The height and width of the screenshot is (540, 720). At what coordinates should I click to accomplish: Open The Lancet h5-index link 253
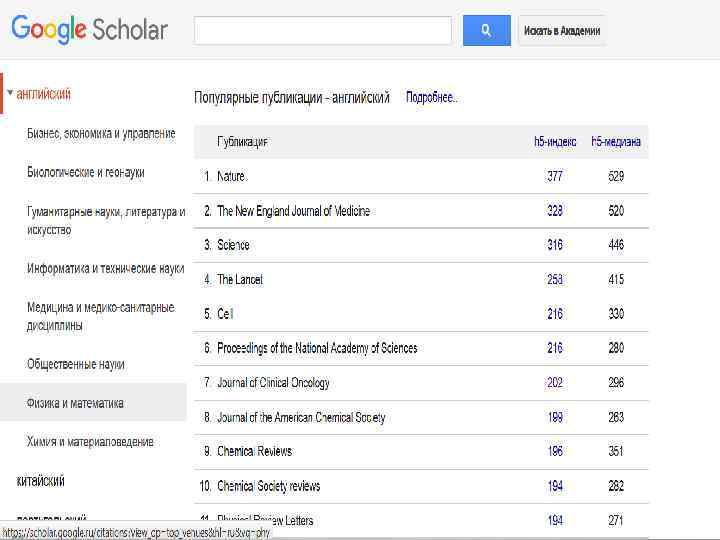coord(555,280)
